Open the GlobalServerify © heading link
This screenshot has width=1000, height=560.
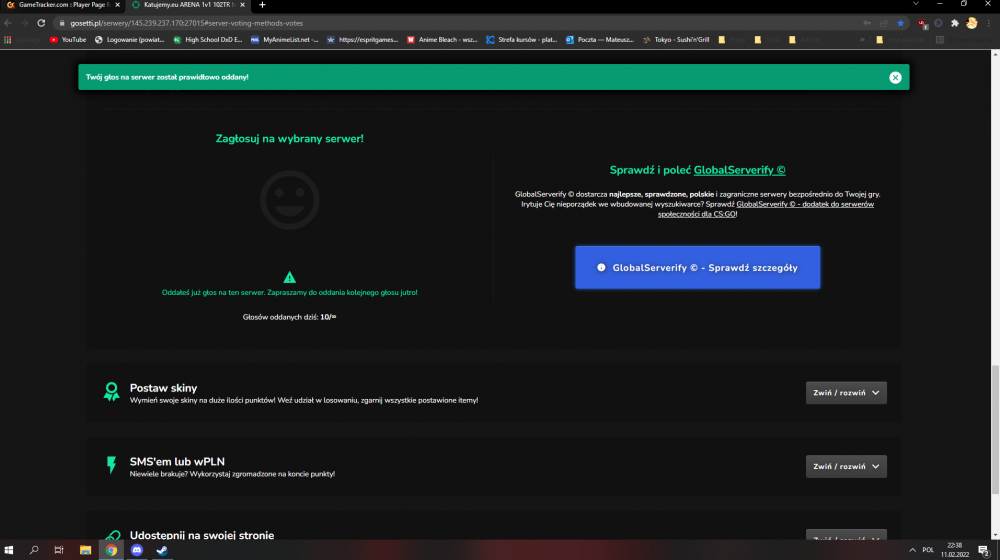click(739, 170)
